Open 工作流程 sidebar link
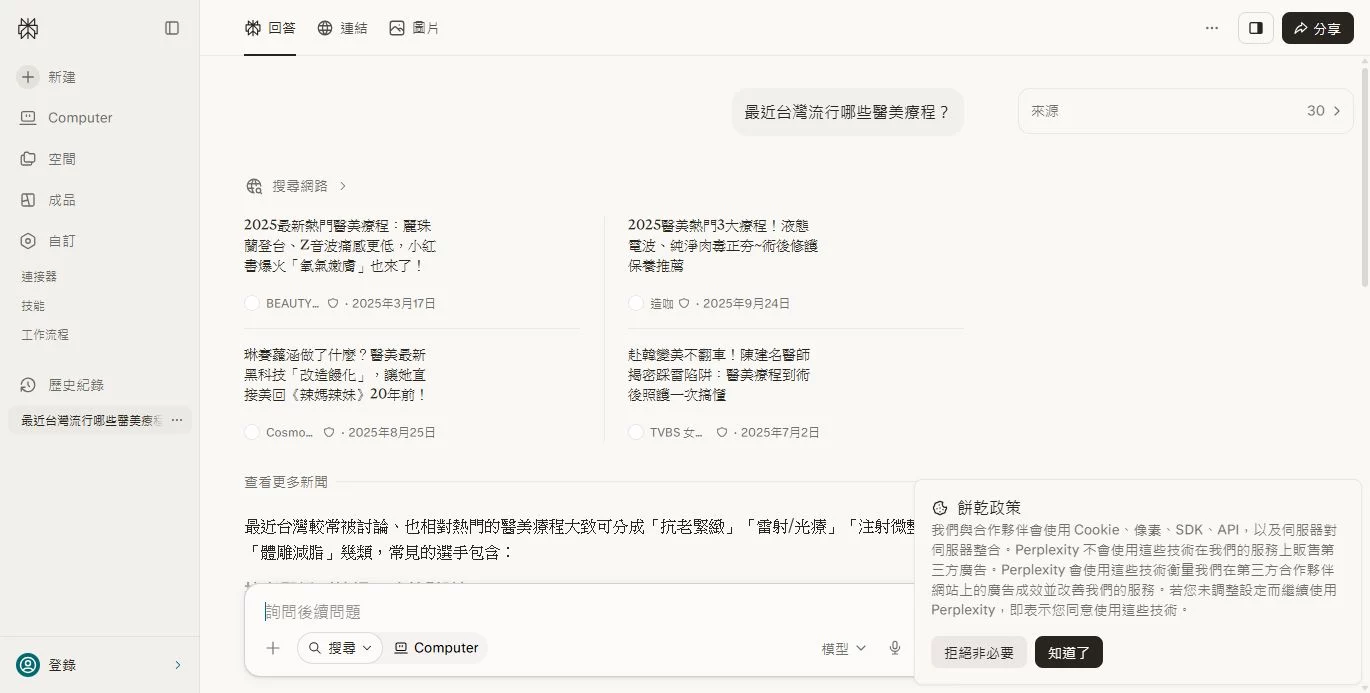This screenshot has height=693, width=1370. click(45, 335)
